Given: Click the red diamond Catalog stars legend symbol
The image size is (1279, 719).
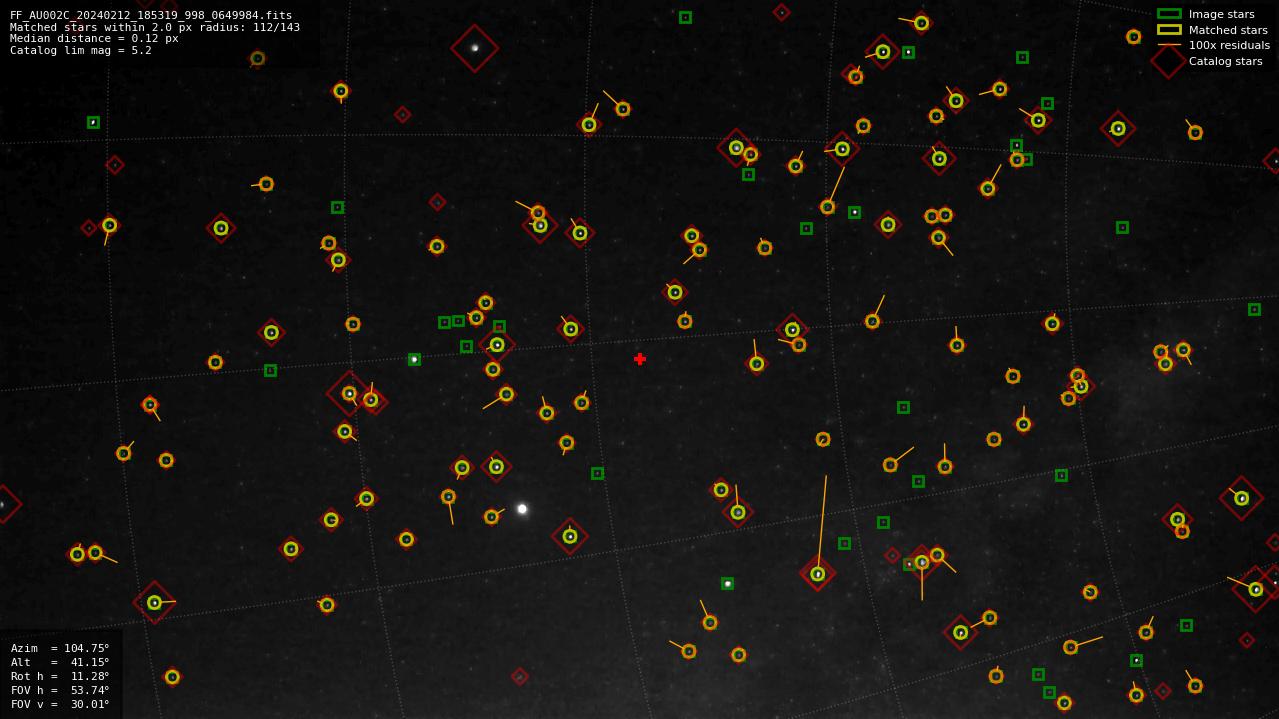Looking at the screenshot, I should click(x=1169, y=61).
